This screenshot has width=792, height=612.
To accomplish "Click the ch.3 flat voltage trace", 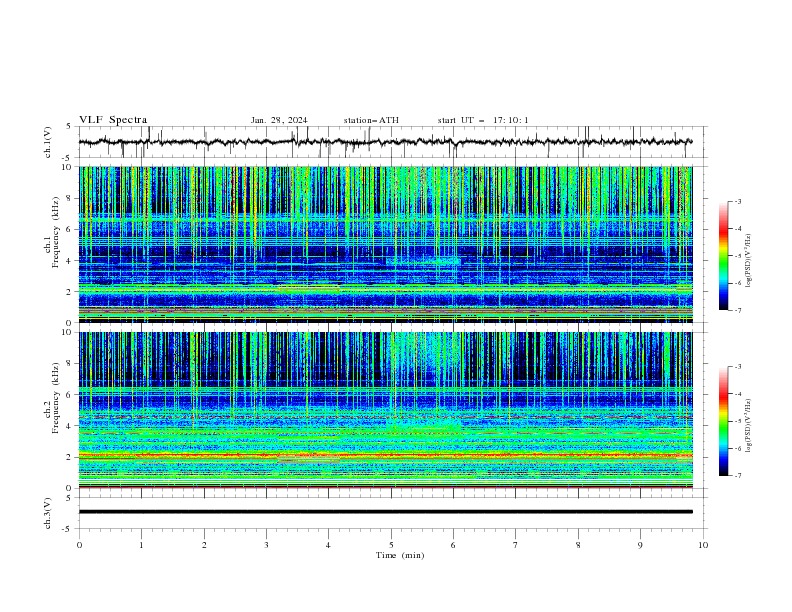I will (385, 512).
